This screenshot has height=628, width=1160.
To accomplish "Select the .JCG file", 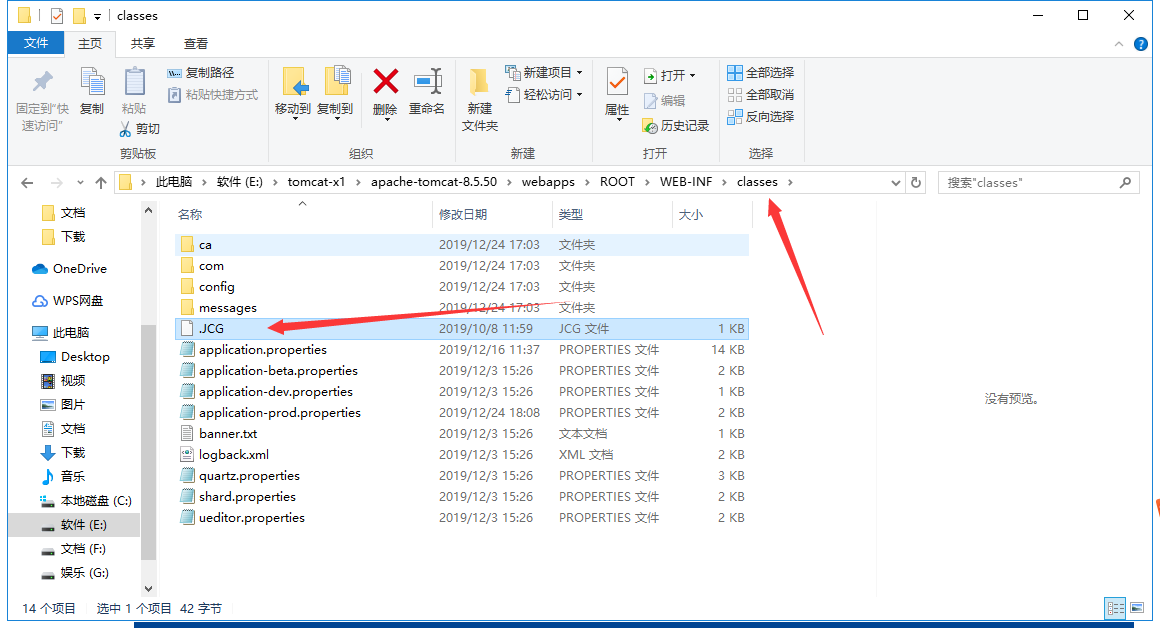I will pyautogui.click(x=462, y=328).
